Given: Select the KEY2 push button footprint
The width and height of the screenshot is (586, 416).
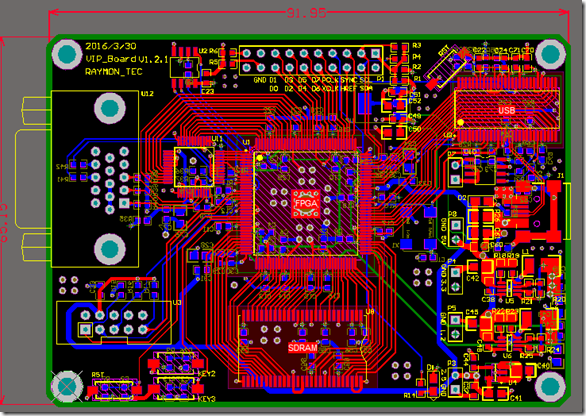Looking at the screenshot, I should [176, 363].
